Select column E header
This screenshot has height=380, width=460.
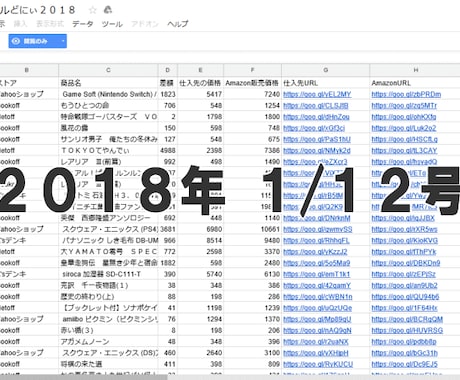coord(200,70)
